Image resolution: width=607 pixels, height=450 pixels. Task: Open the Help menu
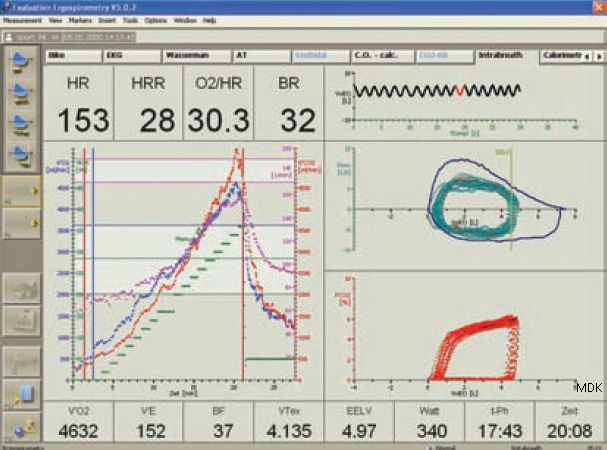(x=209, y=21)
